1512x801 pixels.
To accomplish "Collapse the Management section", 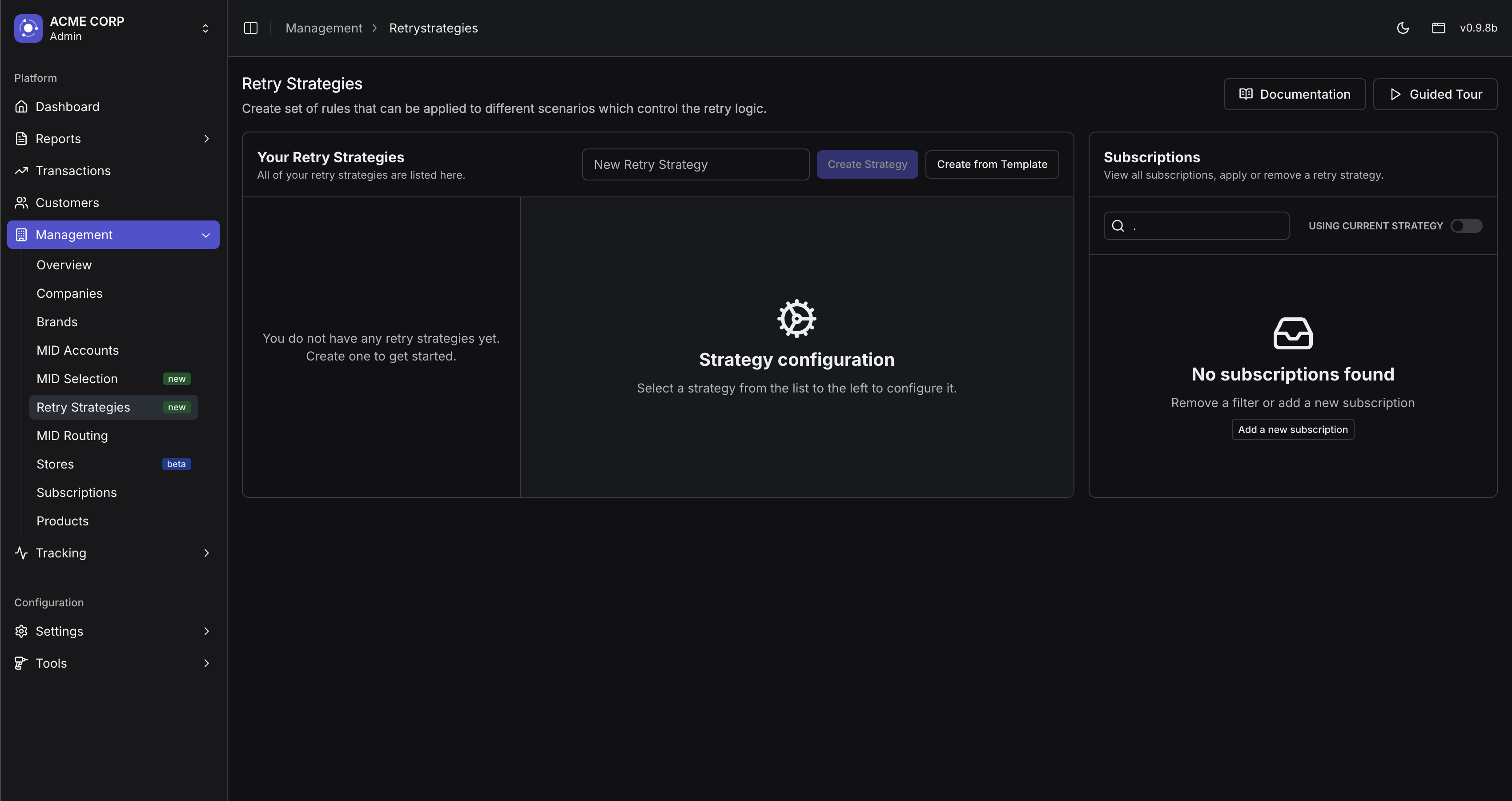I will click(206, 235).
